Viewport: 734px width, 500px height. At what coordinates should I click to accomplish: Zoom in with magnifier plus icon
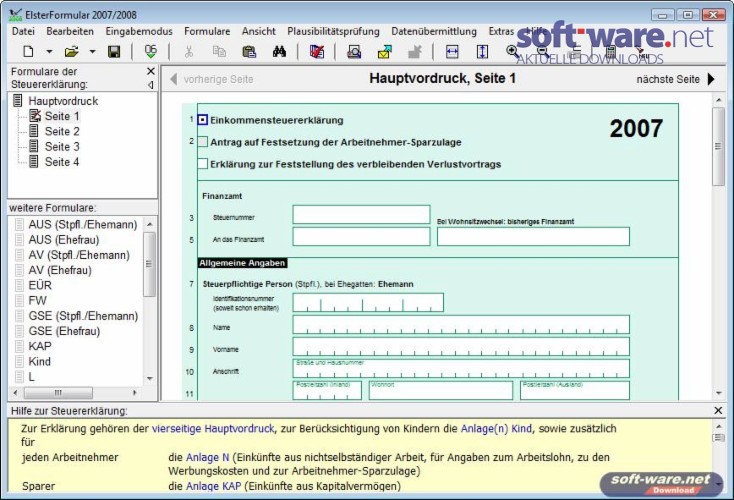click(512, 51)
